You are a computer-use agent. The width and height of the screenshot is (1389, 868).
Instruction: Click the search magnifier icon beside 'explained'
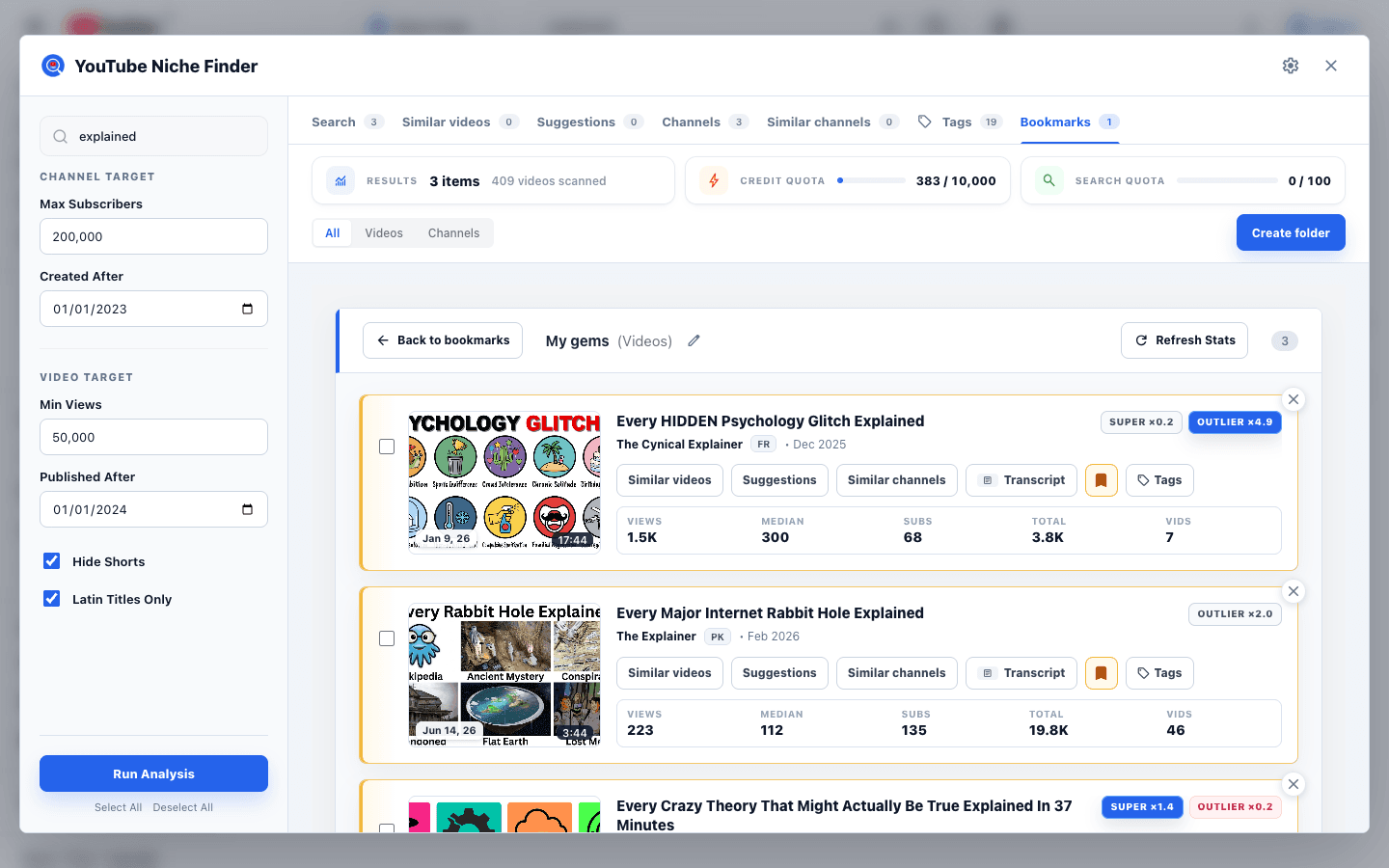[60, 137]
